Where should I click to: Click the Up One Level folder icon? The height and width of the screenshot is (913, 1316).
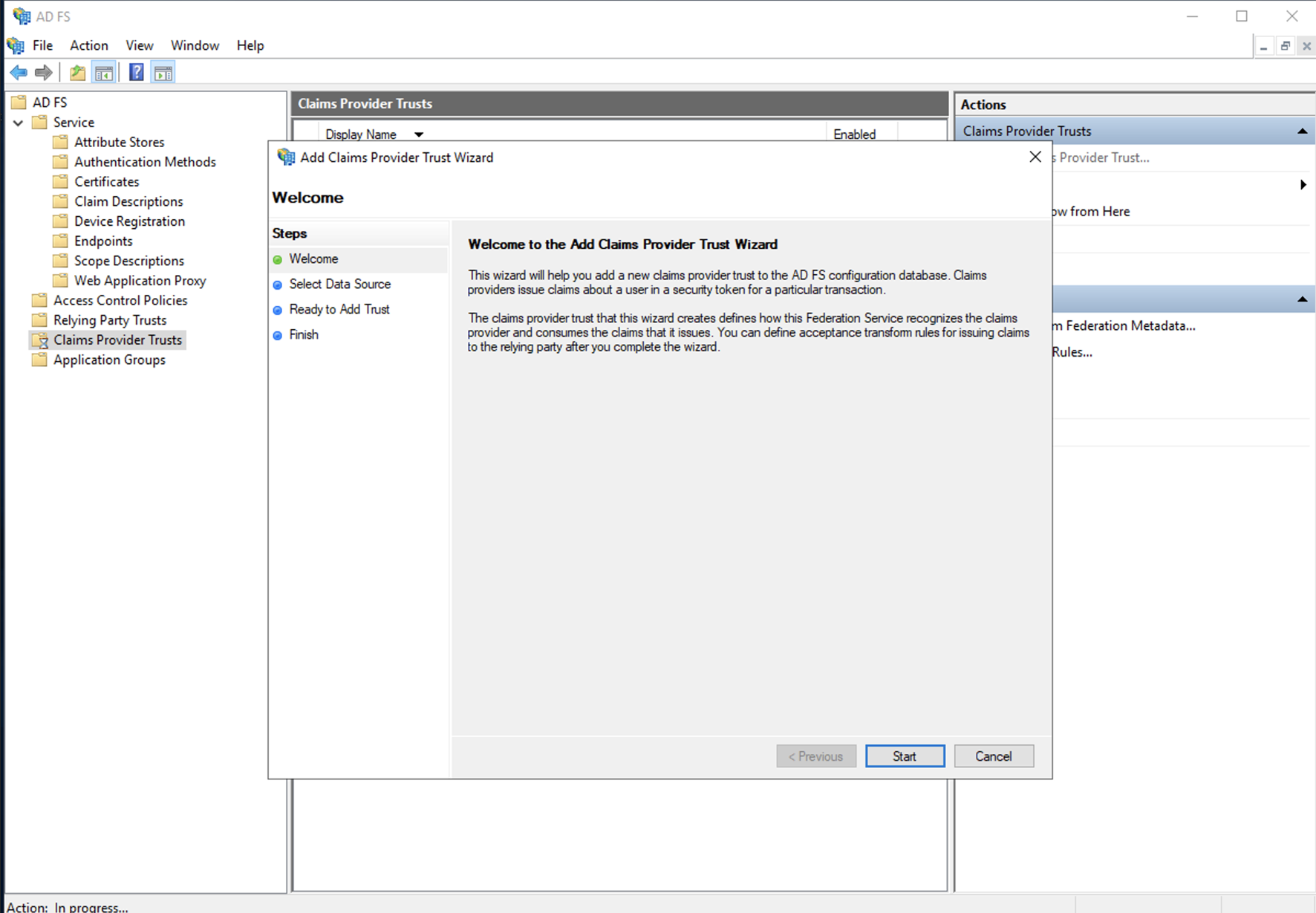click(77, 73)
